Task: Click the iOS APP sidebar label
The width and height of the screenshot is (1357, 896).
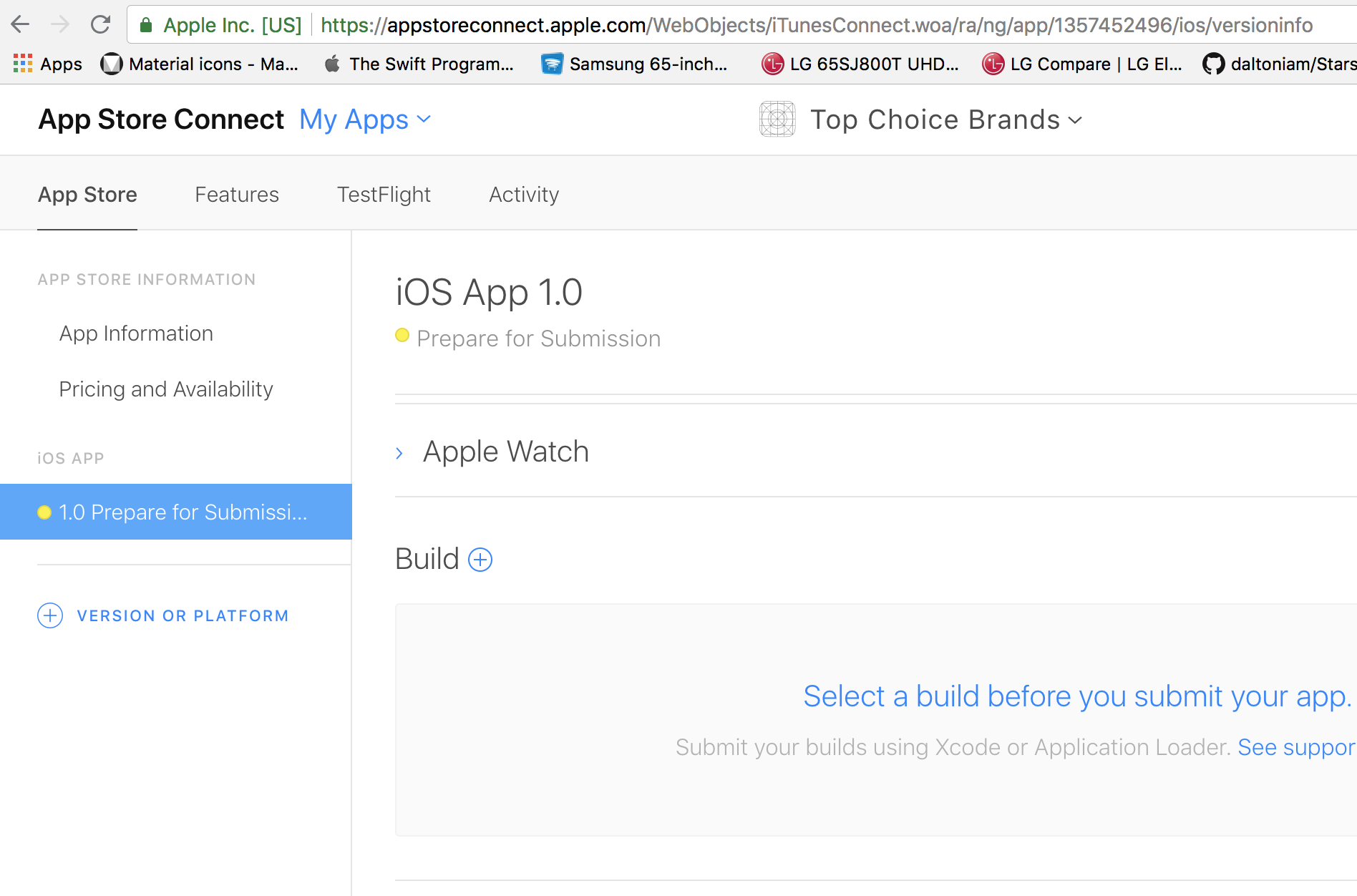Action: point(71,459)
